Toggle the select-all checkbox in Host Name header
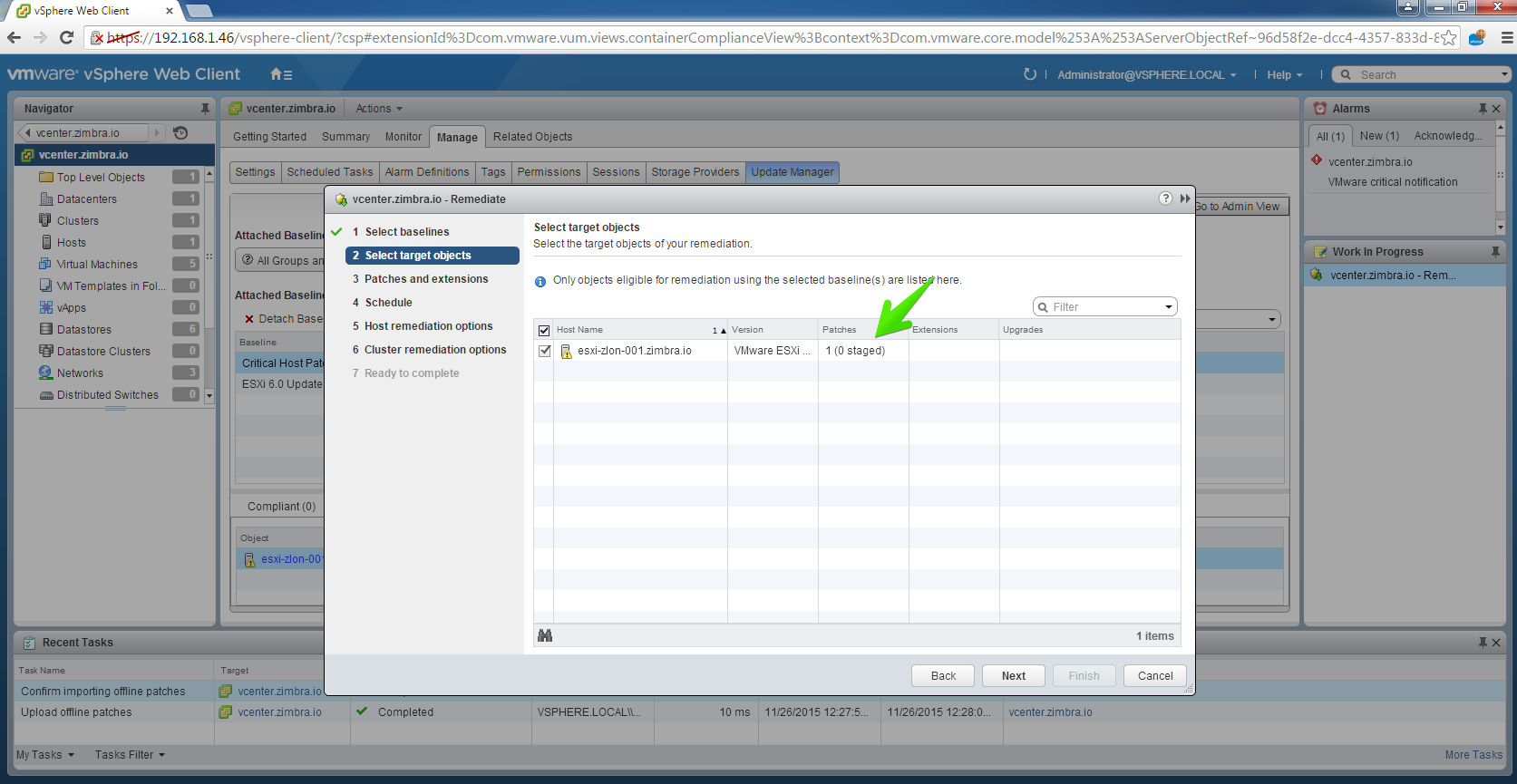 point(544,330)
